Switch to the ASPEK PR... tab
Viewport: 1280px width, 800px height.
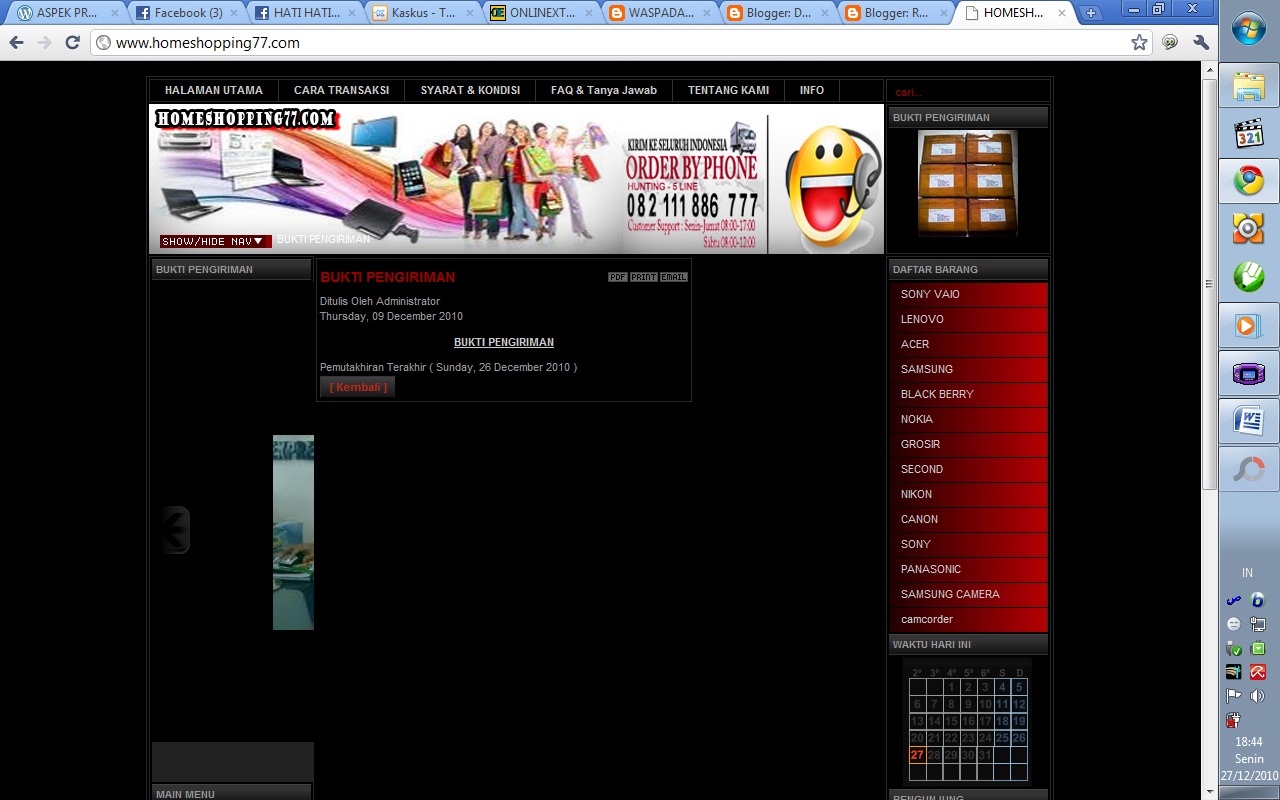coord(66,13)
